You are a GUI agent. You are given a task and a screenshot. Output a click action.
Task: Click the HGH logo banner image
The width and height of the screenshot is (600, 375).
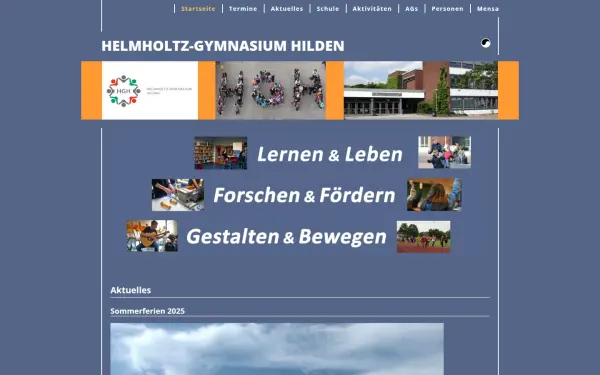click(x=150, y=90)
